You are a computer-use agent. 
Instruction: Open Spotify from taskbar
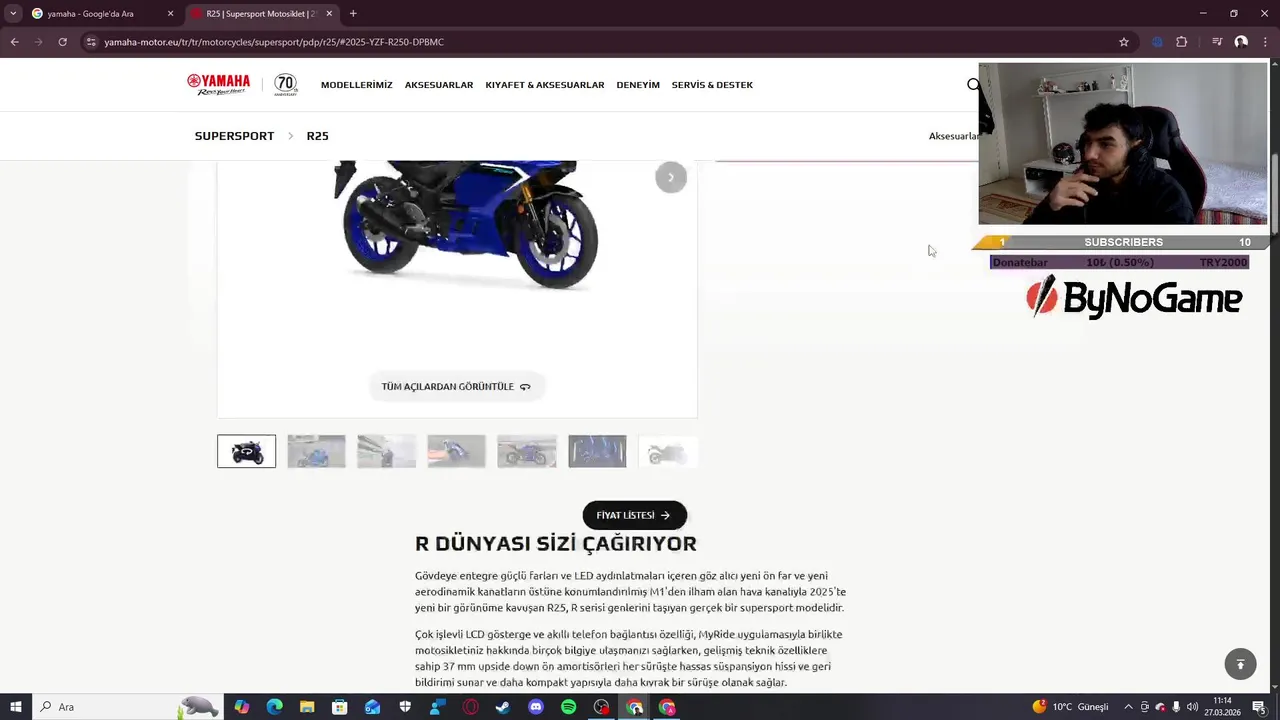(x=568, y=707)
